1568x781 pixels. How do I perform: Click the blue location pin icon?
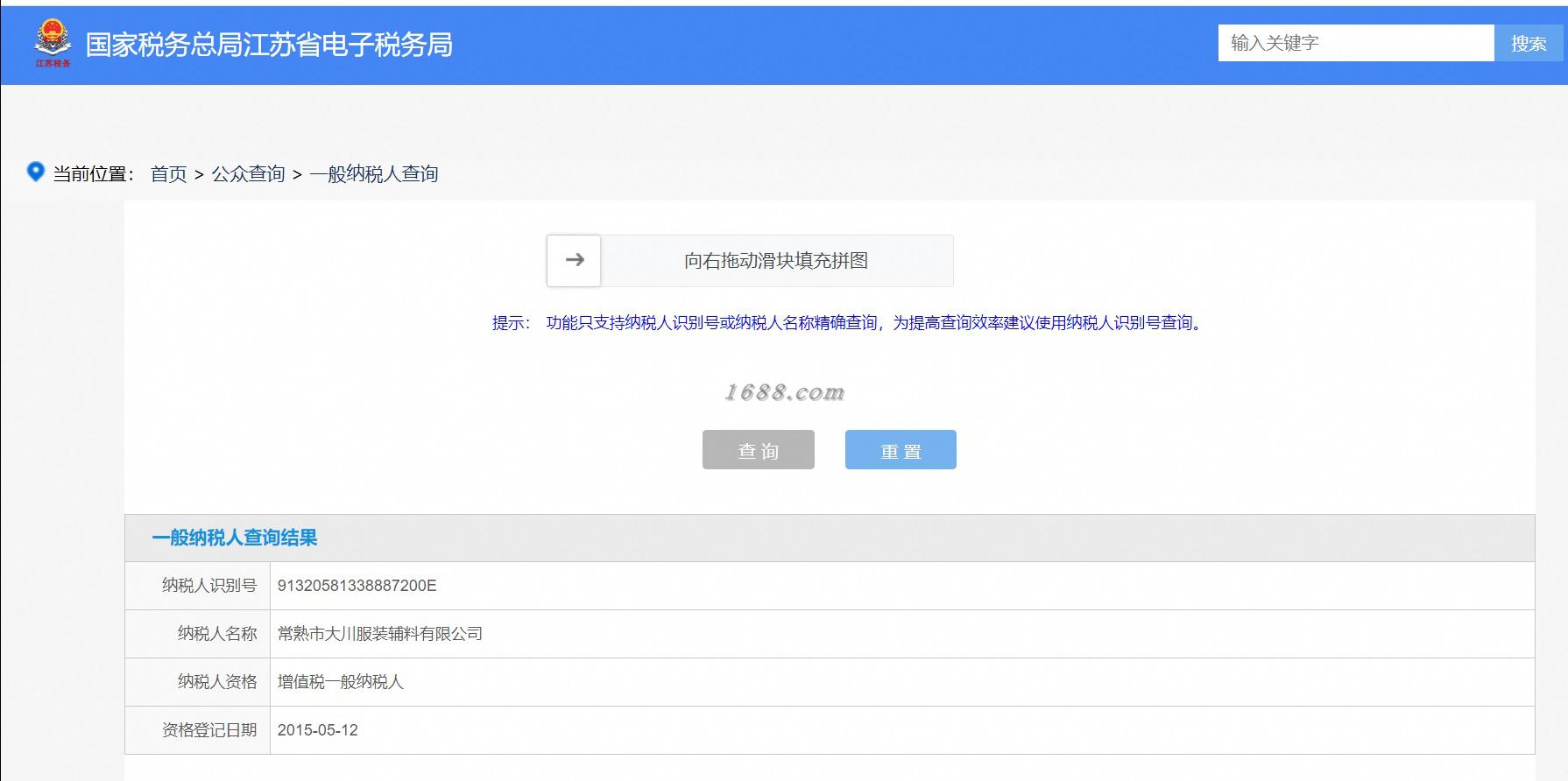(x=36, y=172)
